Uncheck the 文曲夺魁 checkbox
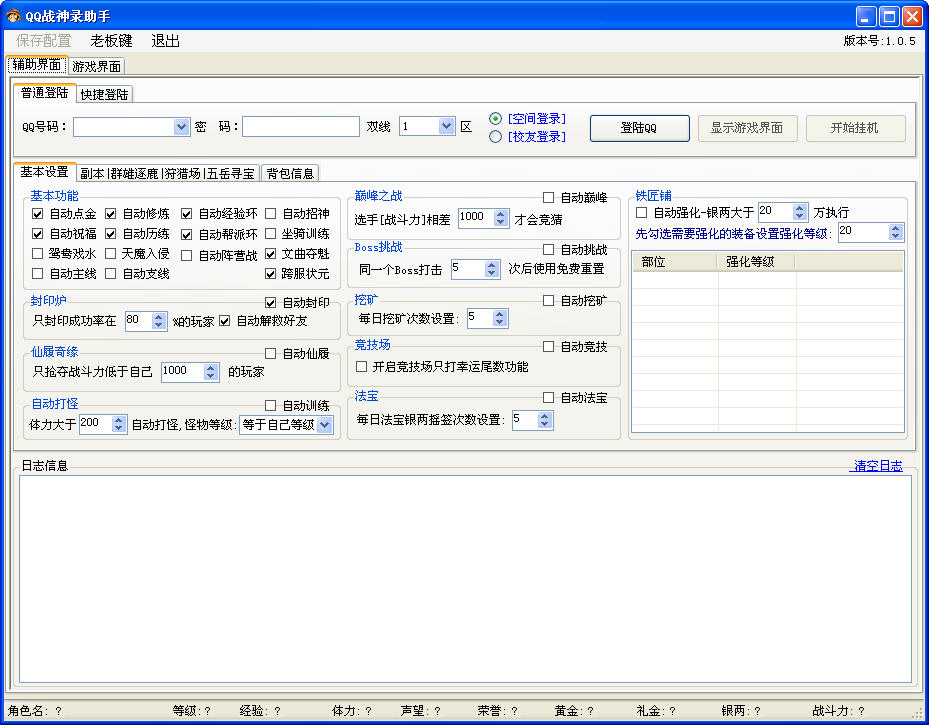 (x=271, y=254)
